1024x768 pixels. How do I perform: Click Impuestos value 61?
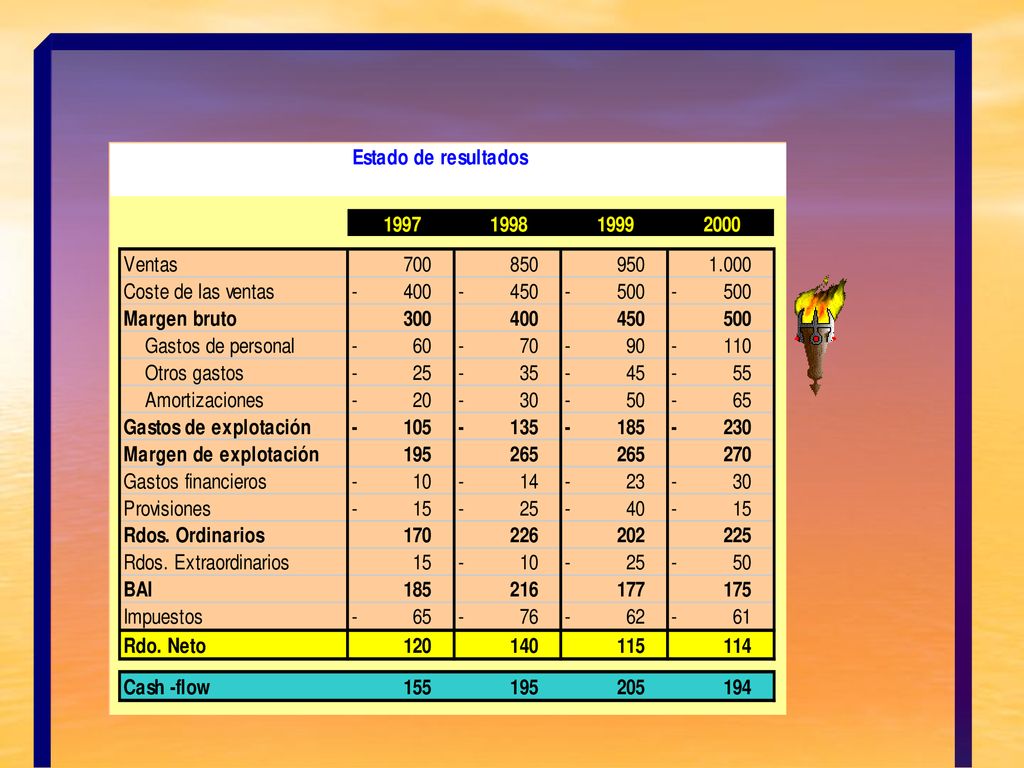[x=742, y=617]
